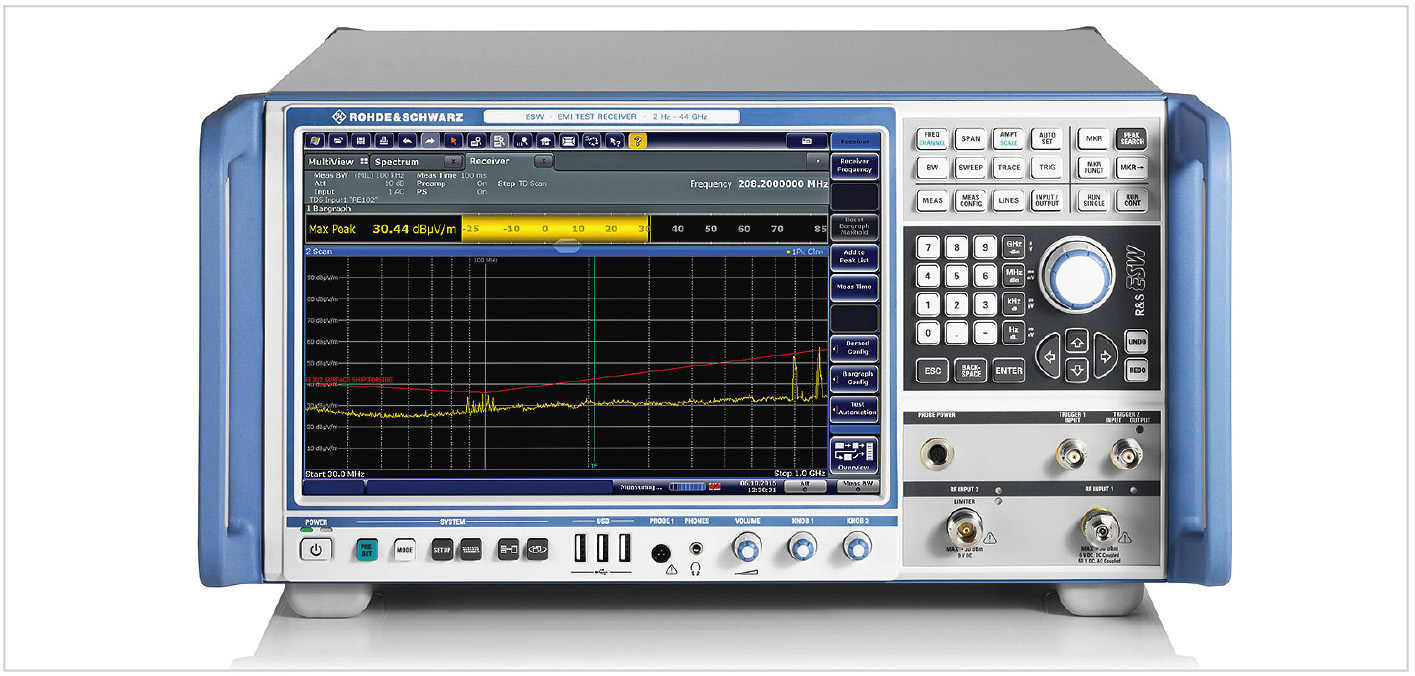This screenshot has height=676, width=1415.
Task: Close the Spectrum tab
Action: [452, 161]
